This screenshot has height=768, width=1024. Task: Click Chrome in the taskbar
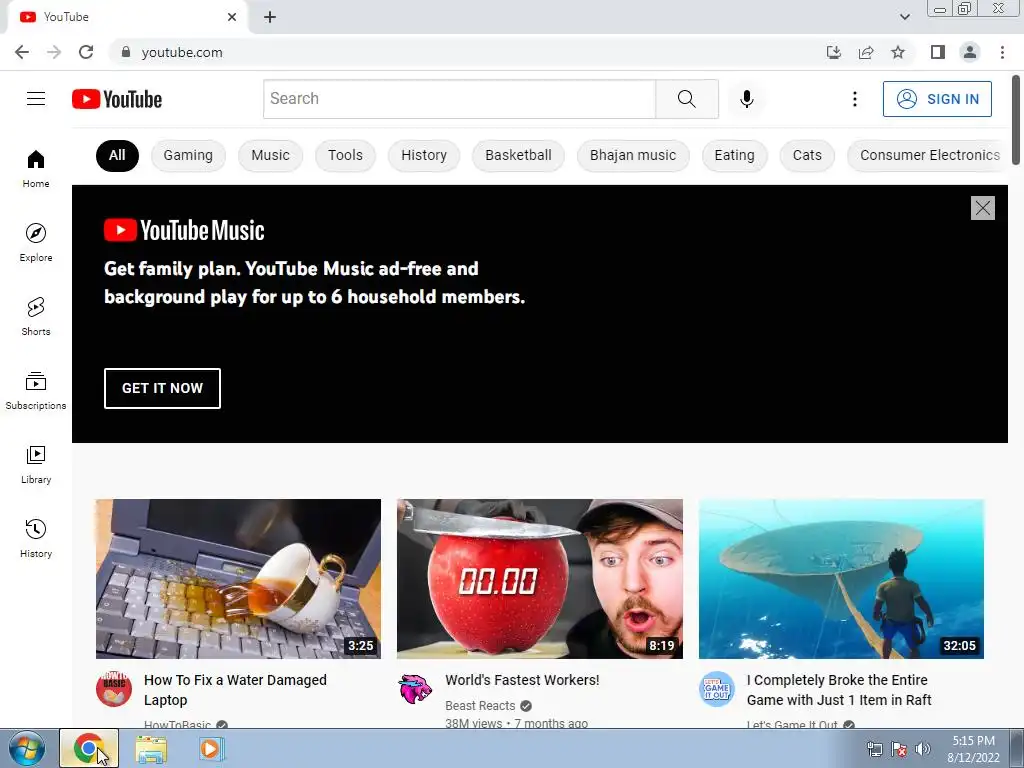[89, 748]
